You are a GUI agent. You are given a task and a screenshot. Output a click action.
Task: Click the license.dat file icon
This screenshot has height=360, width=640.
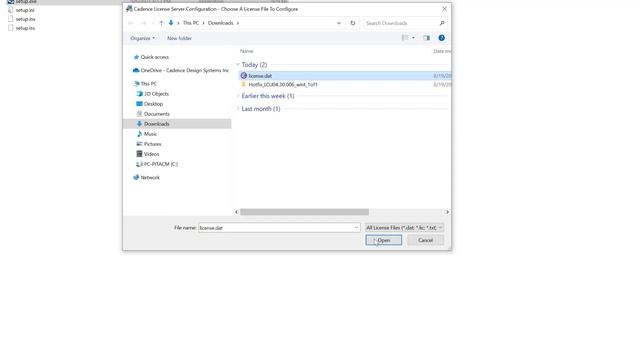[x=244, y=76]
